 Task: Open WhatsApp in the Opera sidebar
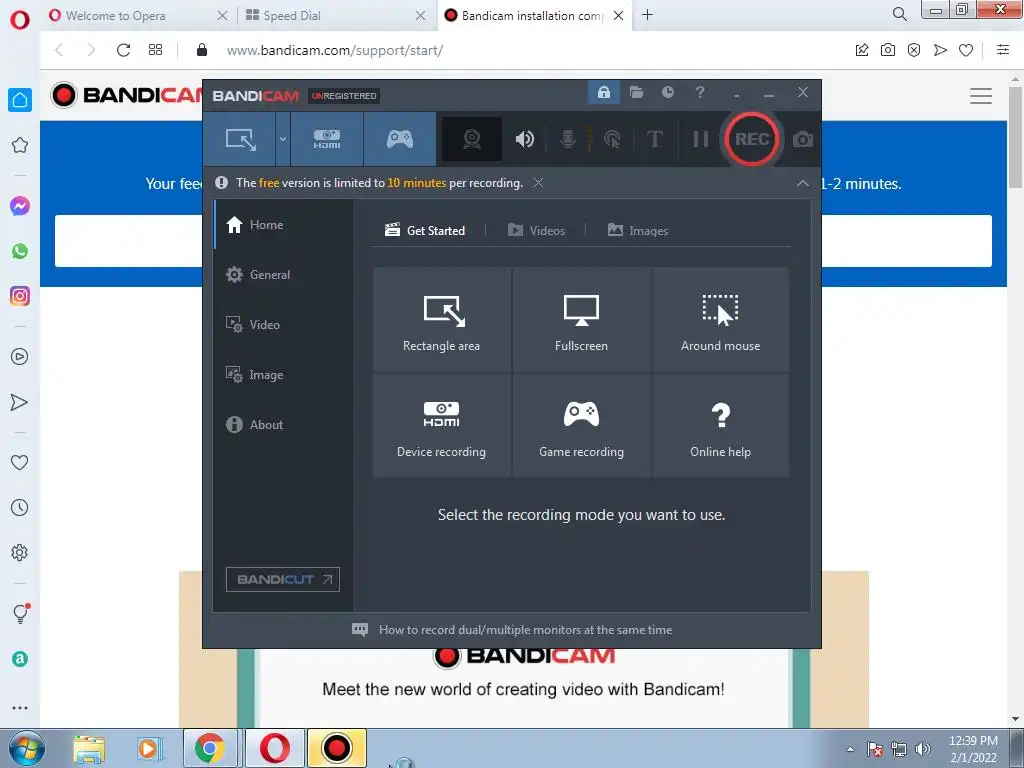(20, 251)
